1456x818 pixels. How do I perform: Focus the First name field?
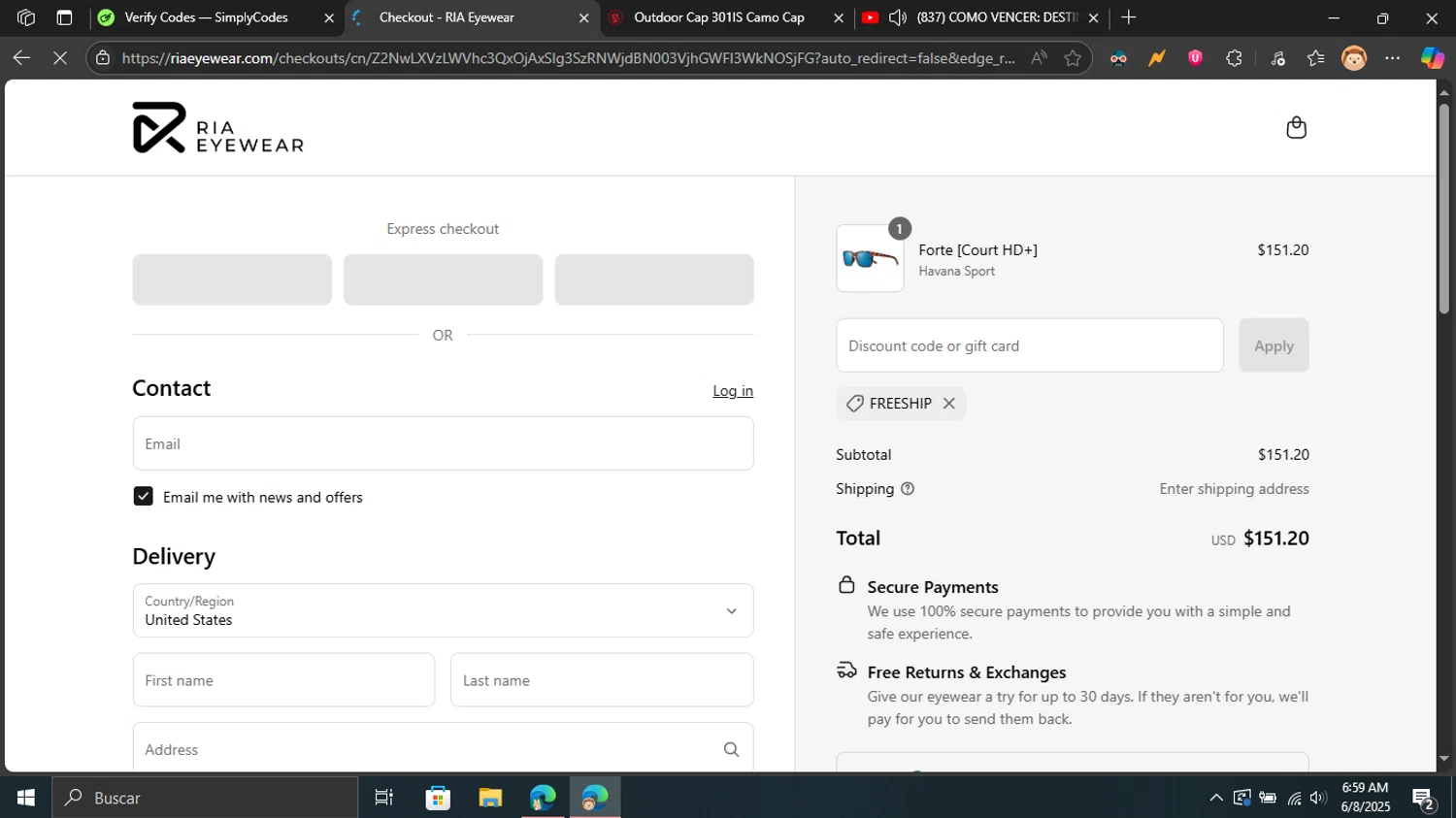click(283, 680)
